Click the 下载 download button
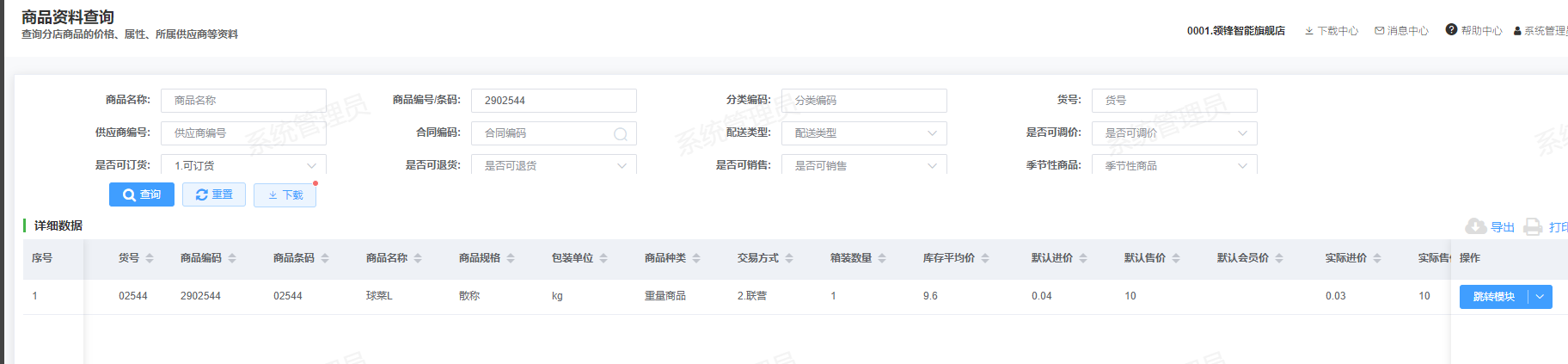This screenshot has width=1568, height=364. 285,195
